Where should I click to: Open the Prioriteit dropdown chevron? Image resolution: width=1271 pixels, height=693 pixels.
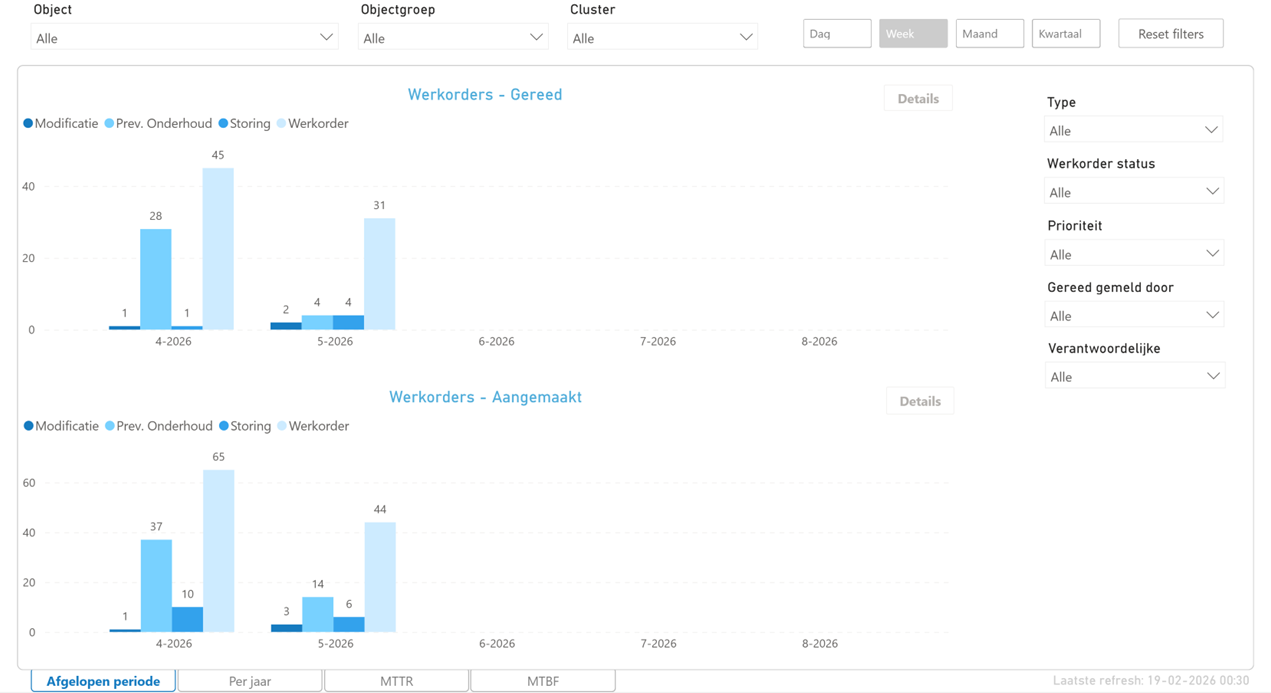point(1212,254)
